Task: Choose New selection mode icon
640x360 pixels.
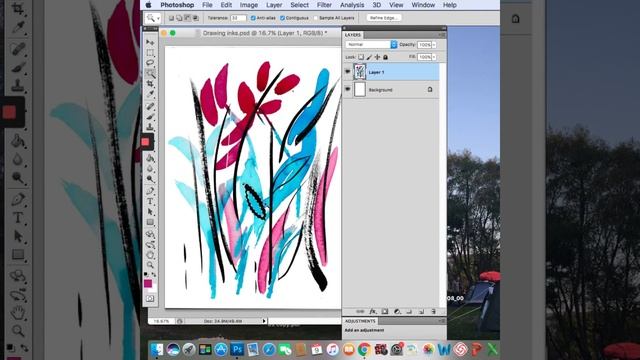Action: pos(171,18)
